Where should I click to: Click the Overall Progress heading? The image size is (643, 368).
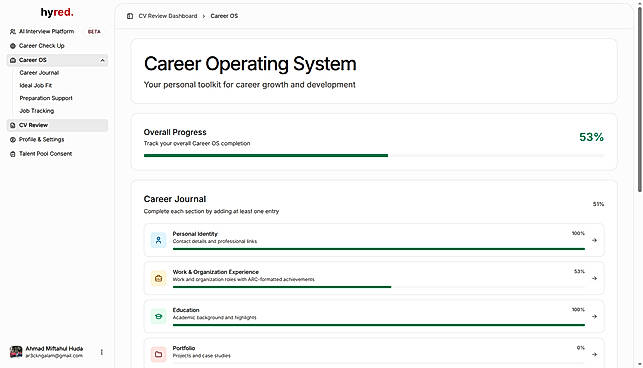point(175,132)
